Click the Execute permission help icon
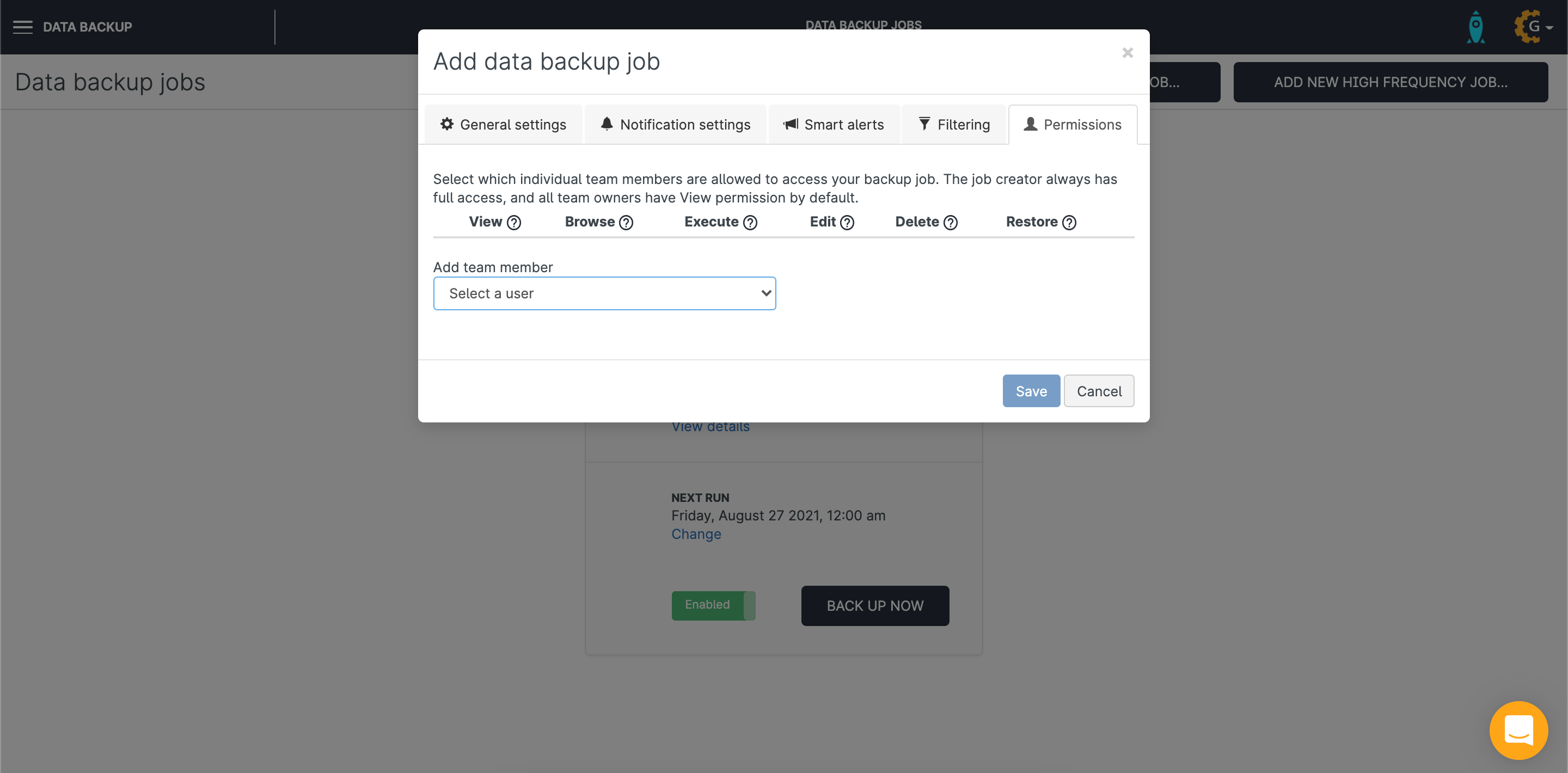Image resolution: width=1568 pixels, height=773 pixels. 750,223
